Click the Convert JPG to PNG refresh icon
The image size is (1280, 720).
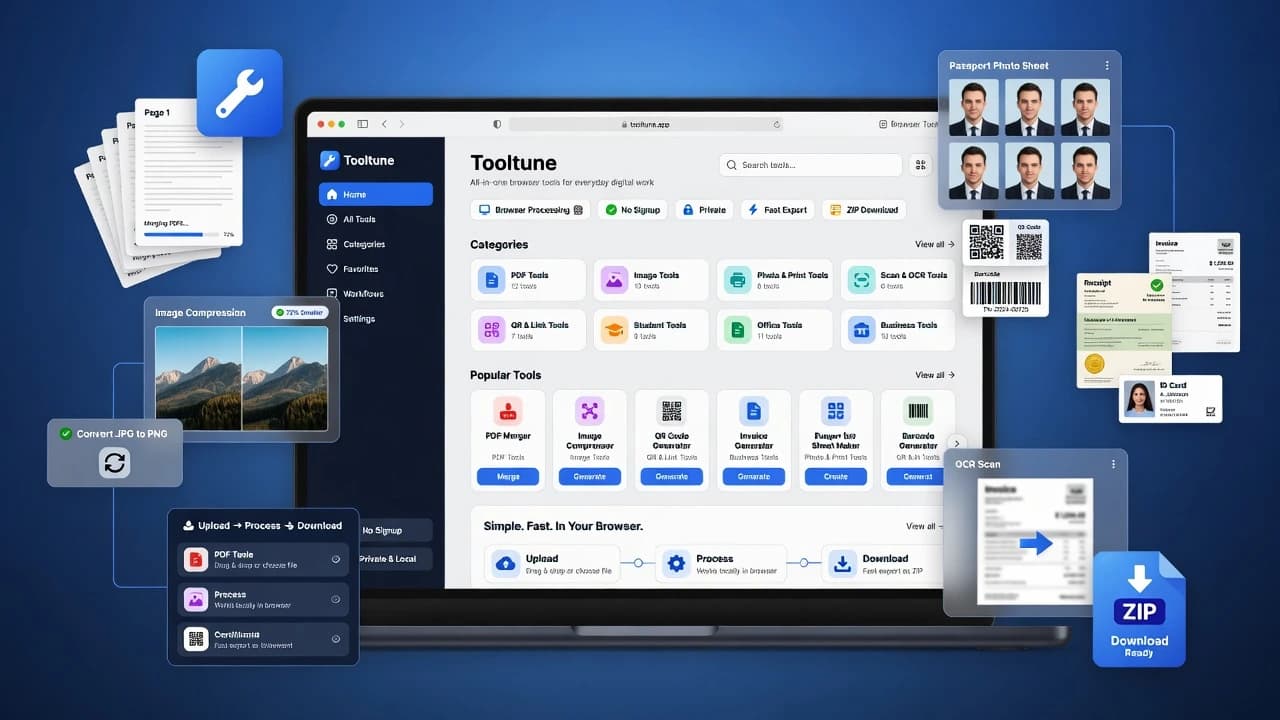point(115,462)
